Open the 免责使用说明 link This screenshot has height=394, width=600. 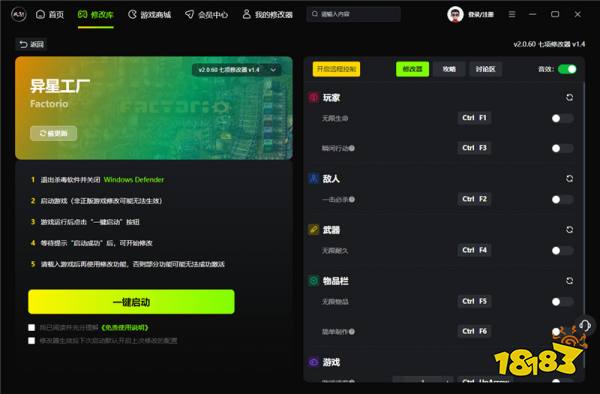point(124,327)
